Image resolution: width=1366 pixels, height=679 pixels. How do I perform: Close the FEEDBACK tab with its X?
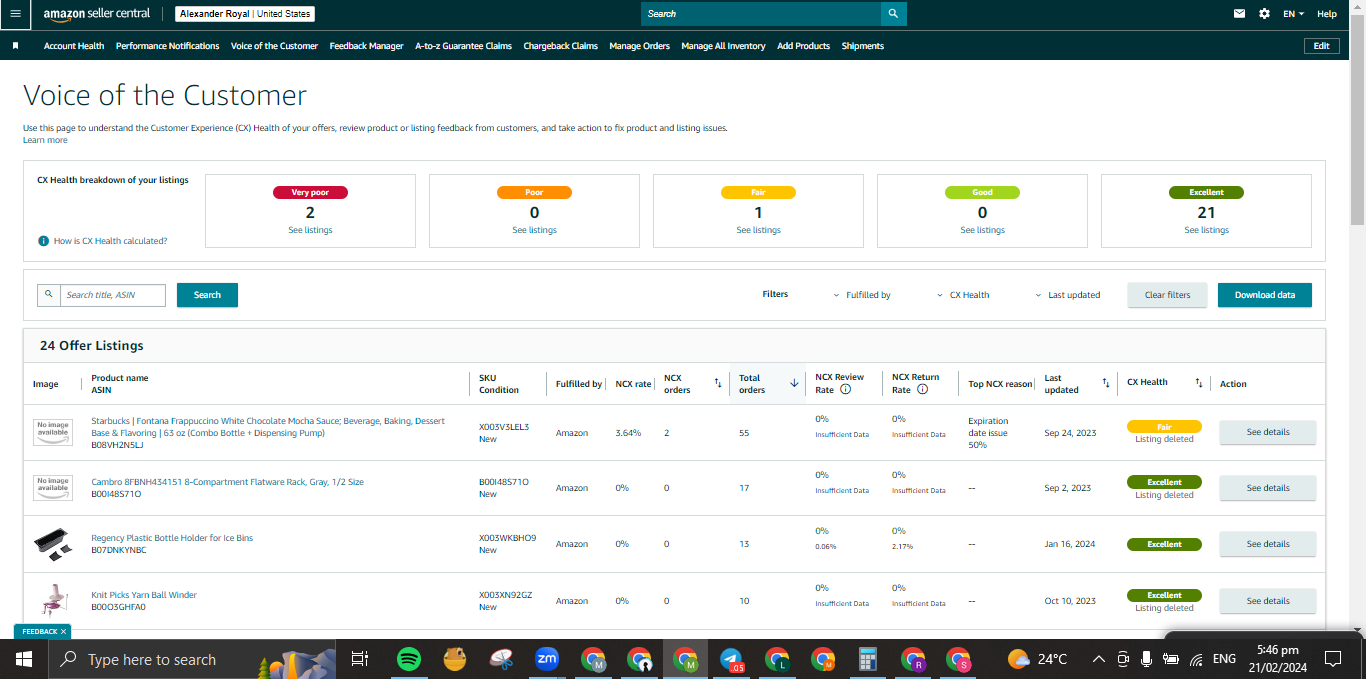63,632
